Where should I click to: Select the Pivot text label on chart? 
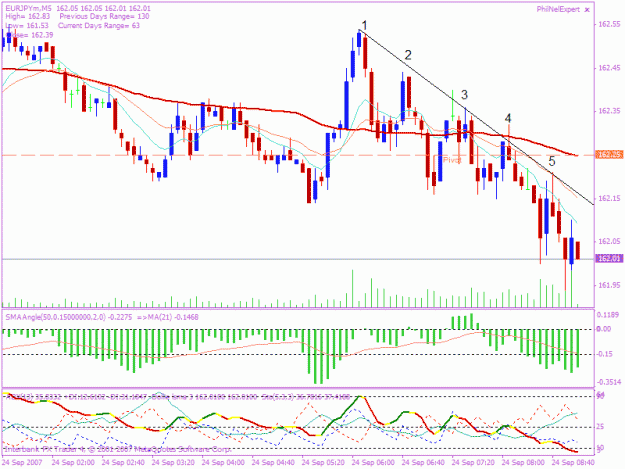point(452,160)
